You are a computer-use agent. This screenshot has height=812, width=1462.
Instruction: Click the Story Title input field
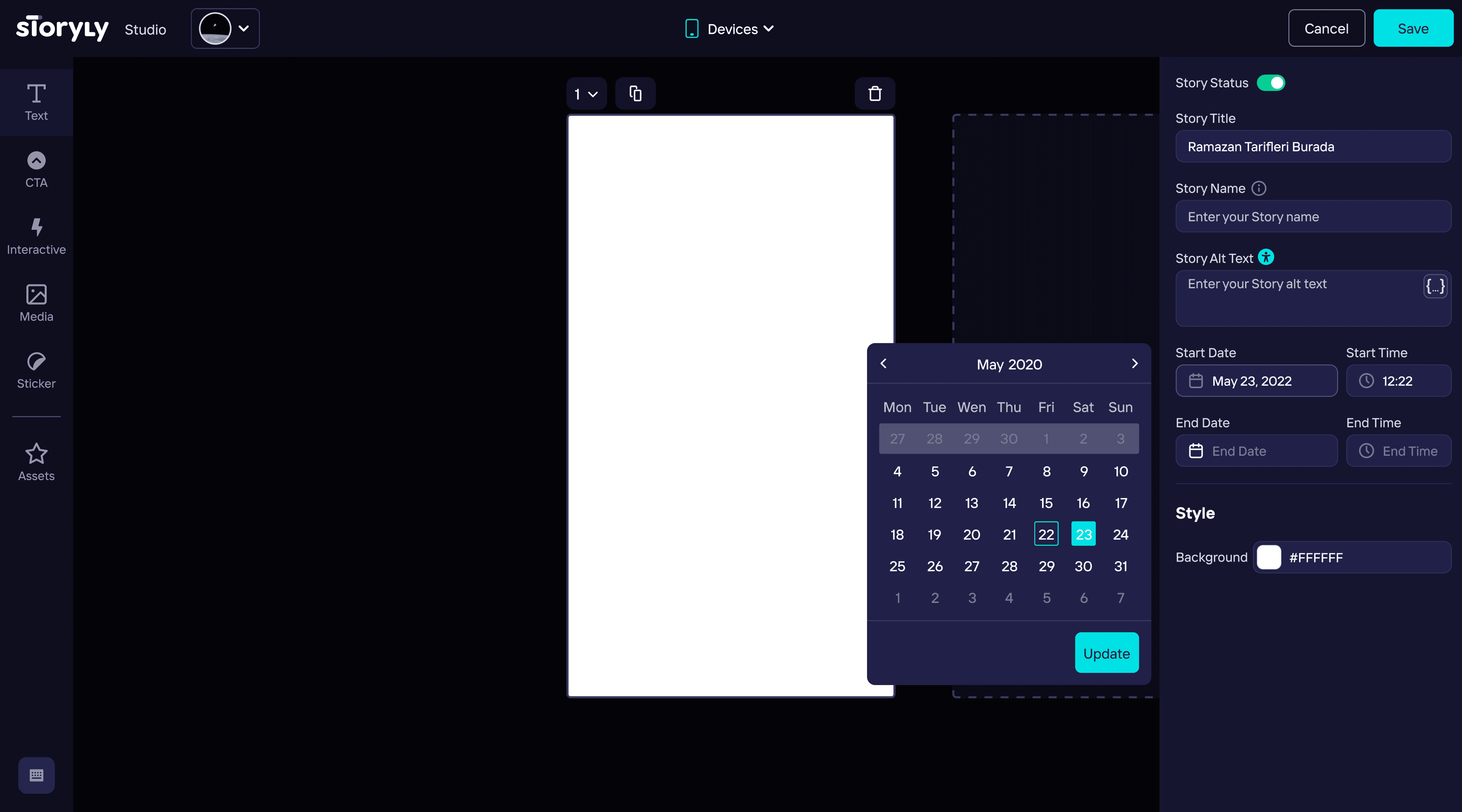(1313, 146)
